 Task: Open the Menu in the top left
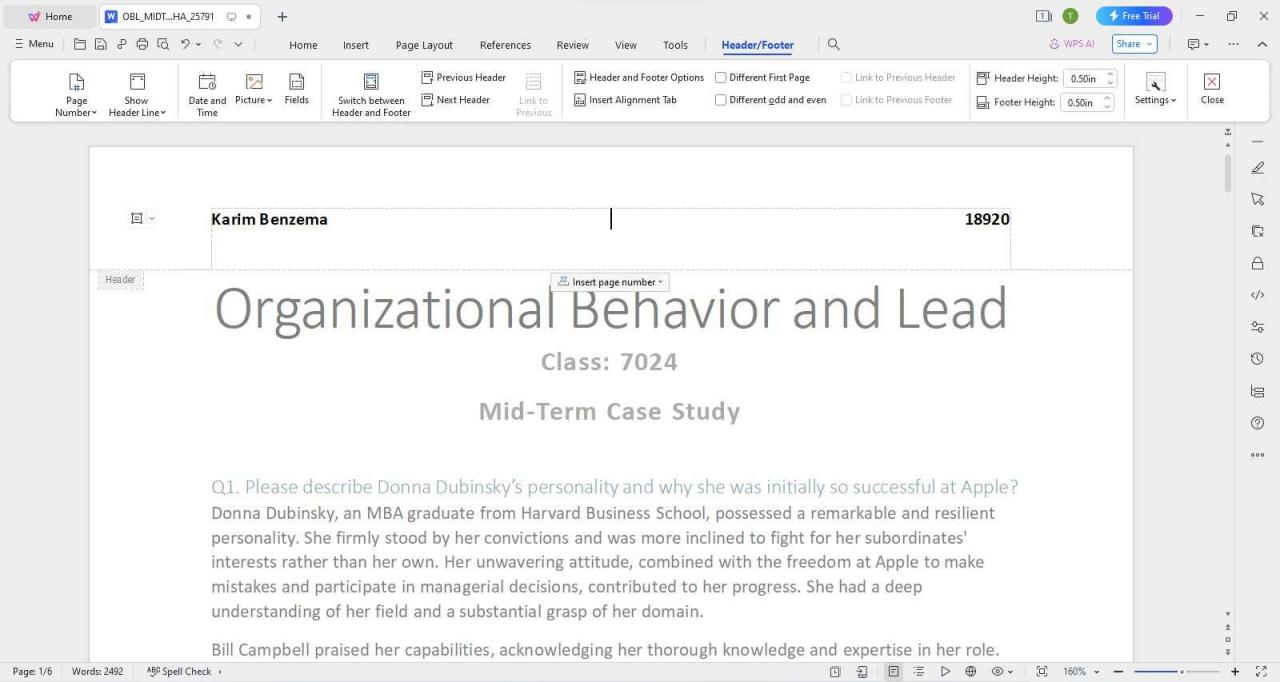tap(33, 43)
